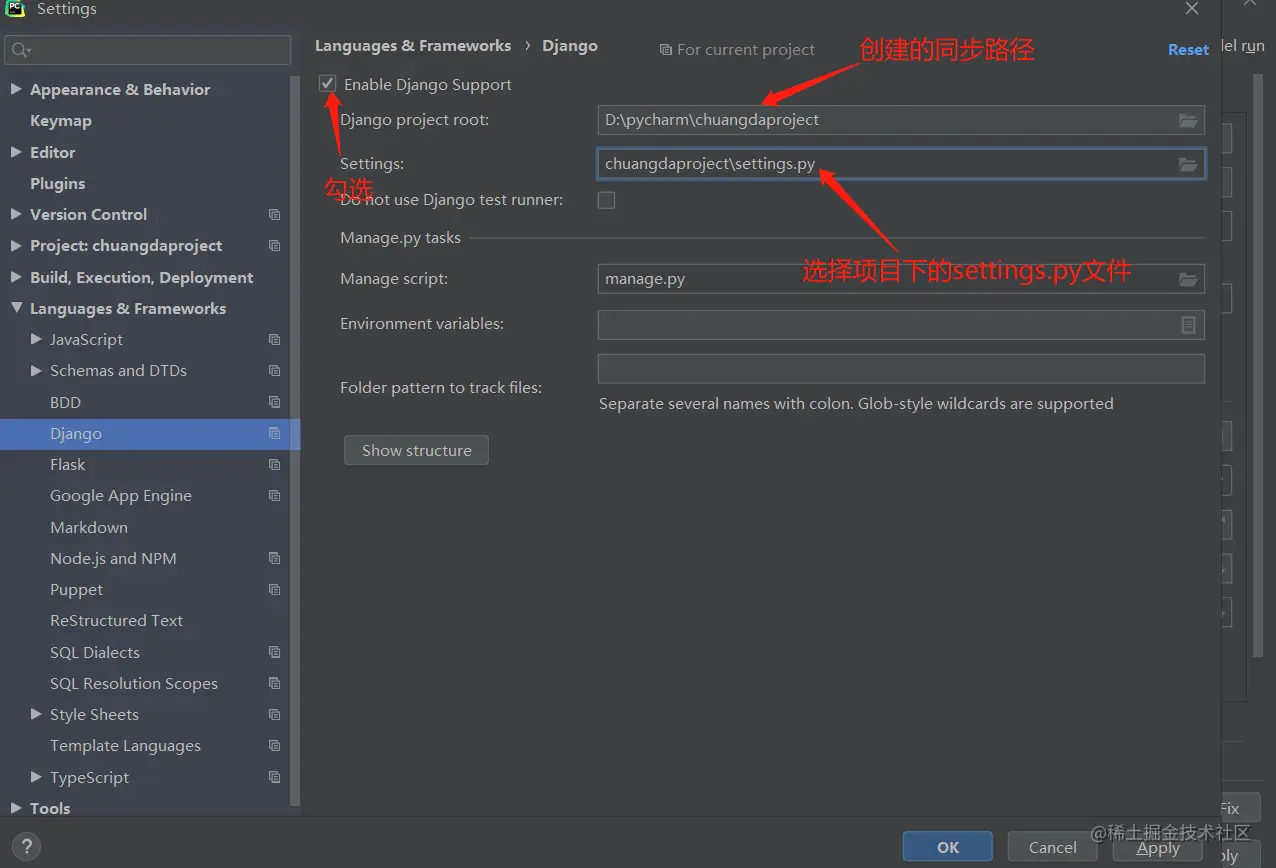Click project-level icon beside BDD
This screenshot has height=868, width=1276.
point(275,402)
